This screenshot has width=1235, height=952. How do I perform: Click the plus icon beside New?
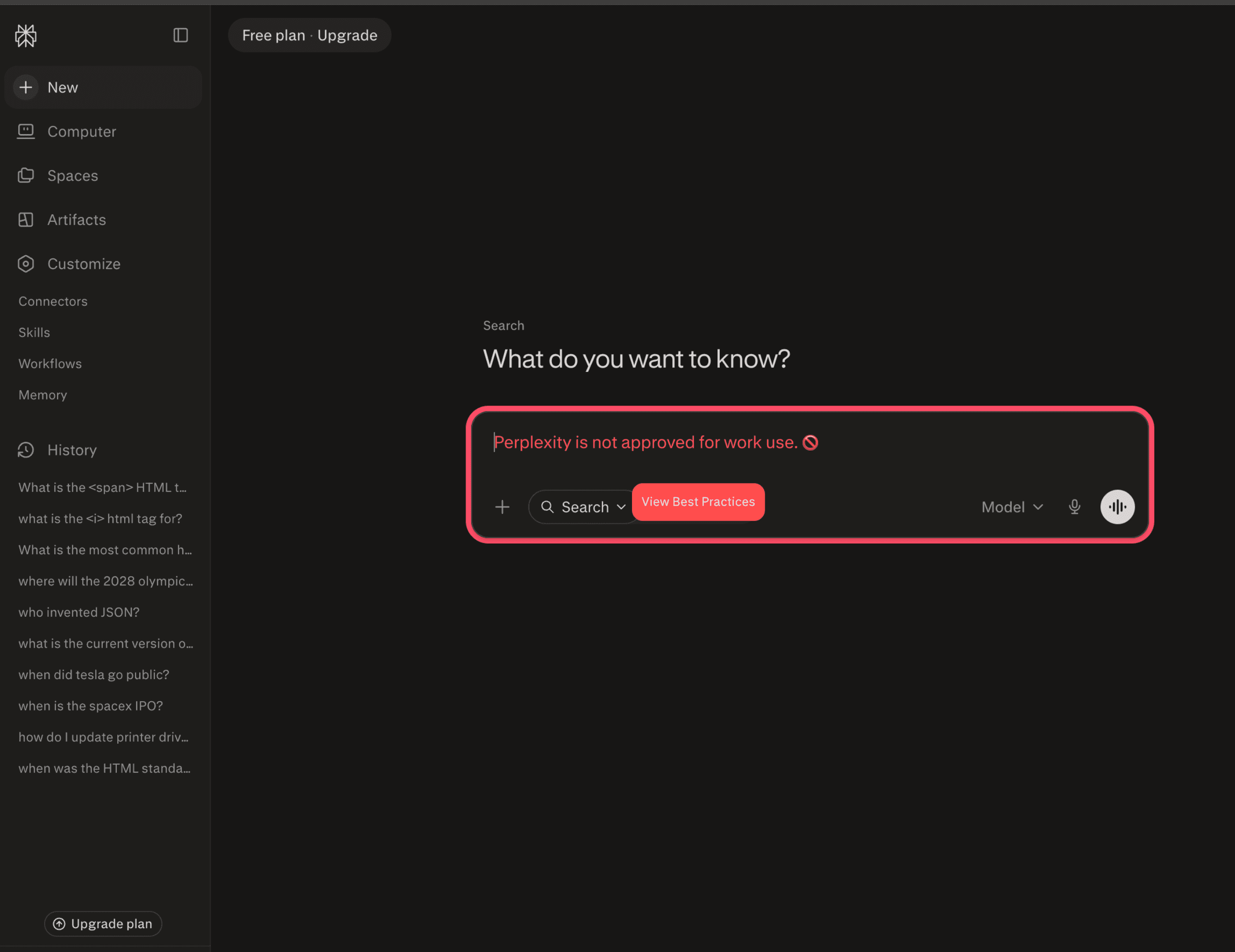[25, 87]
